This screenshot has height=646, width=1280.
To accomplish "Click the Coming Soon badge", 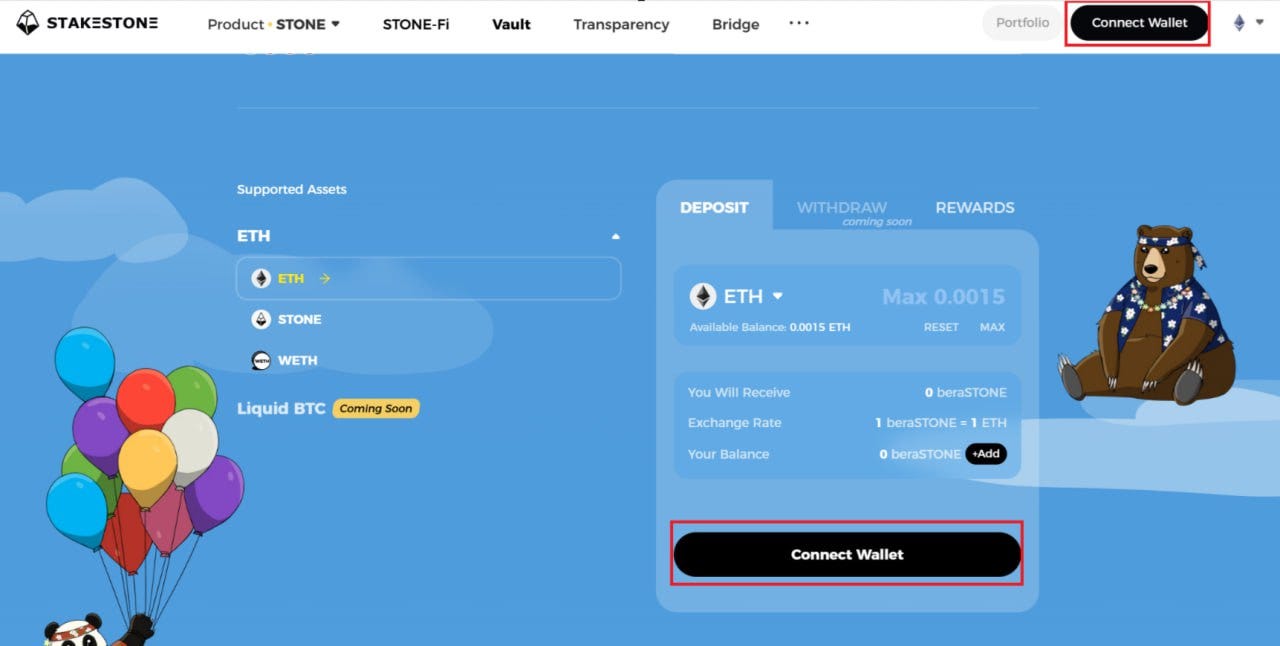I will [375, 408].
